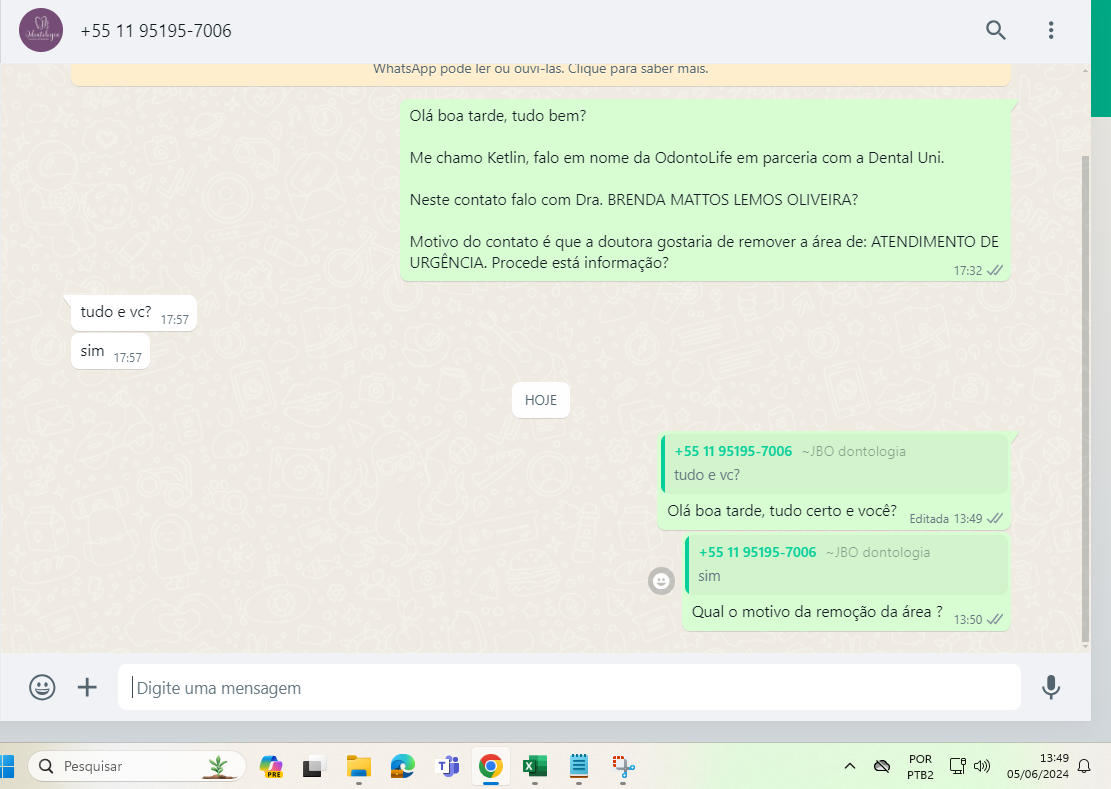Open quoted 'sim' reply preview
1111x789 pixels.
(846, 564)
